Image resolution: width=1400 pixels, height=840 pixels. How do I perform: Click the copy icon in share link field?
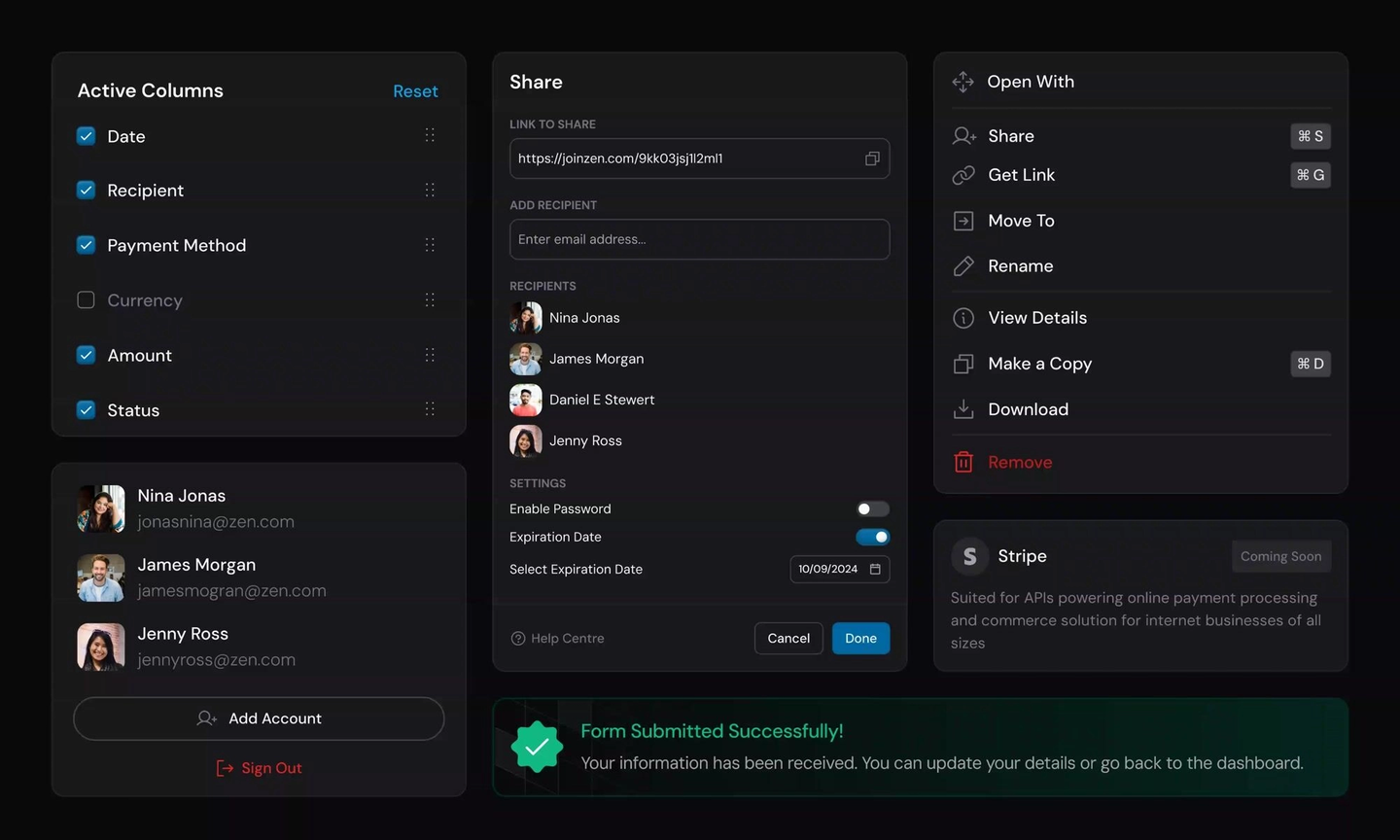(x=872, y=158)
